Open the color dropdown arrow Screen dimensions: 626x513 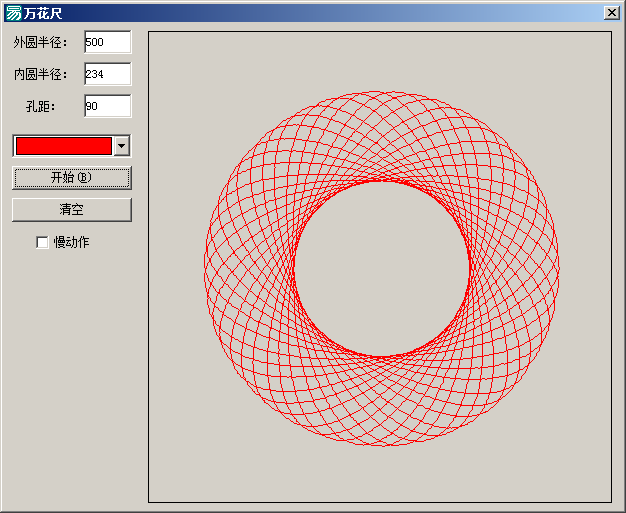[x=122, y=146]
